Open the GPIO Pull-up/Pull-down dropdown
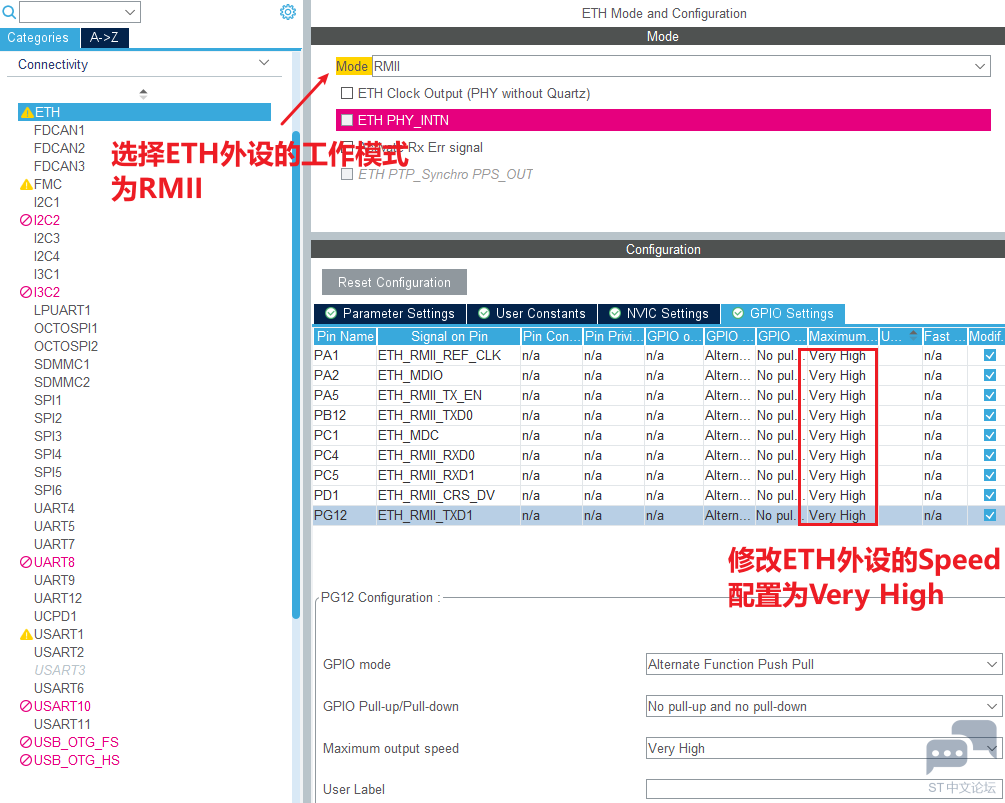Viewport: 1005px width, 803px height. click(x=824, y=707)
